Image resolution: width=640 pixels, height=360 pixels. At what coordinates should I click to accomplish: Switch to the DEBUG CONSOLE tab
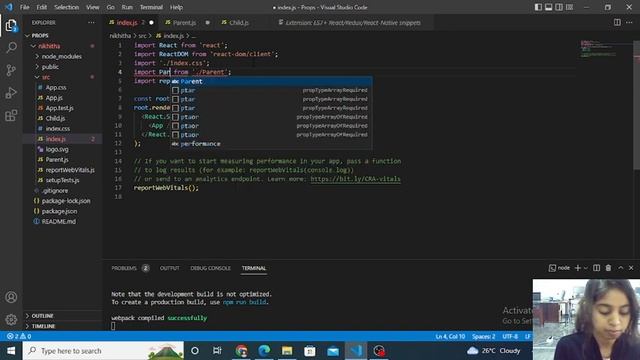[x=210, y=268]
